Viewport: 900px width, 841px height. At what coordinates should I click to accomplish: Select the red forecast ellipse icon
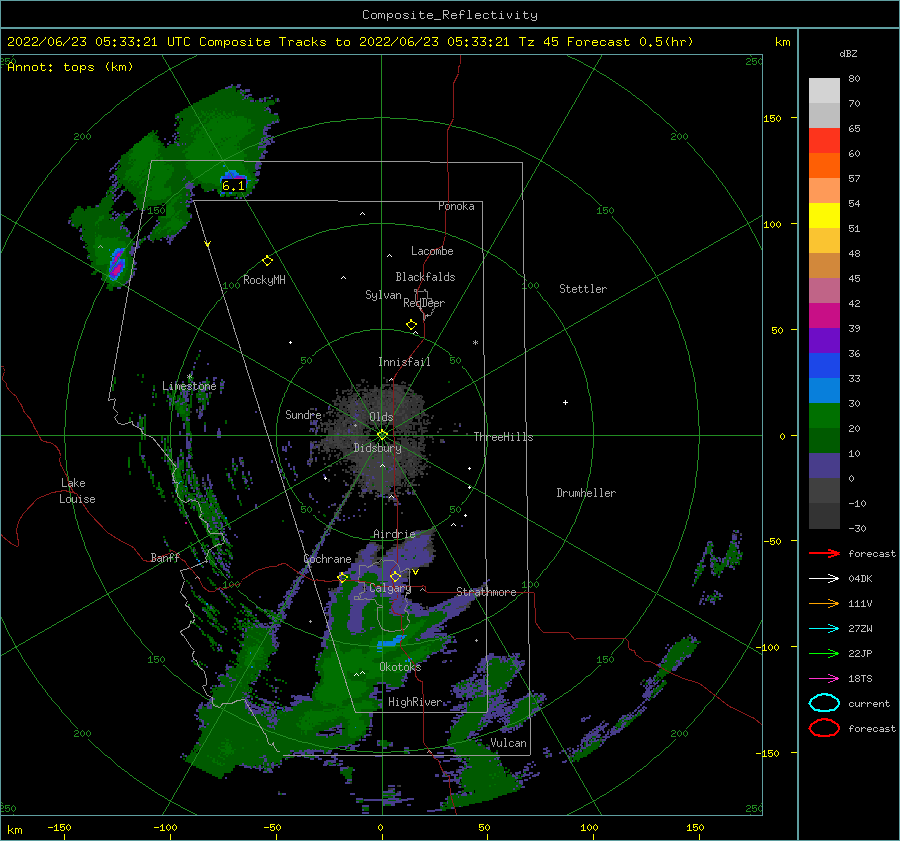click(x=824, y=728)
